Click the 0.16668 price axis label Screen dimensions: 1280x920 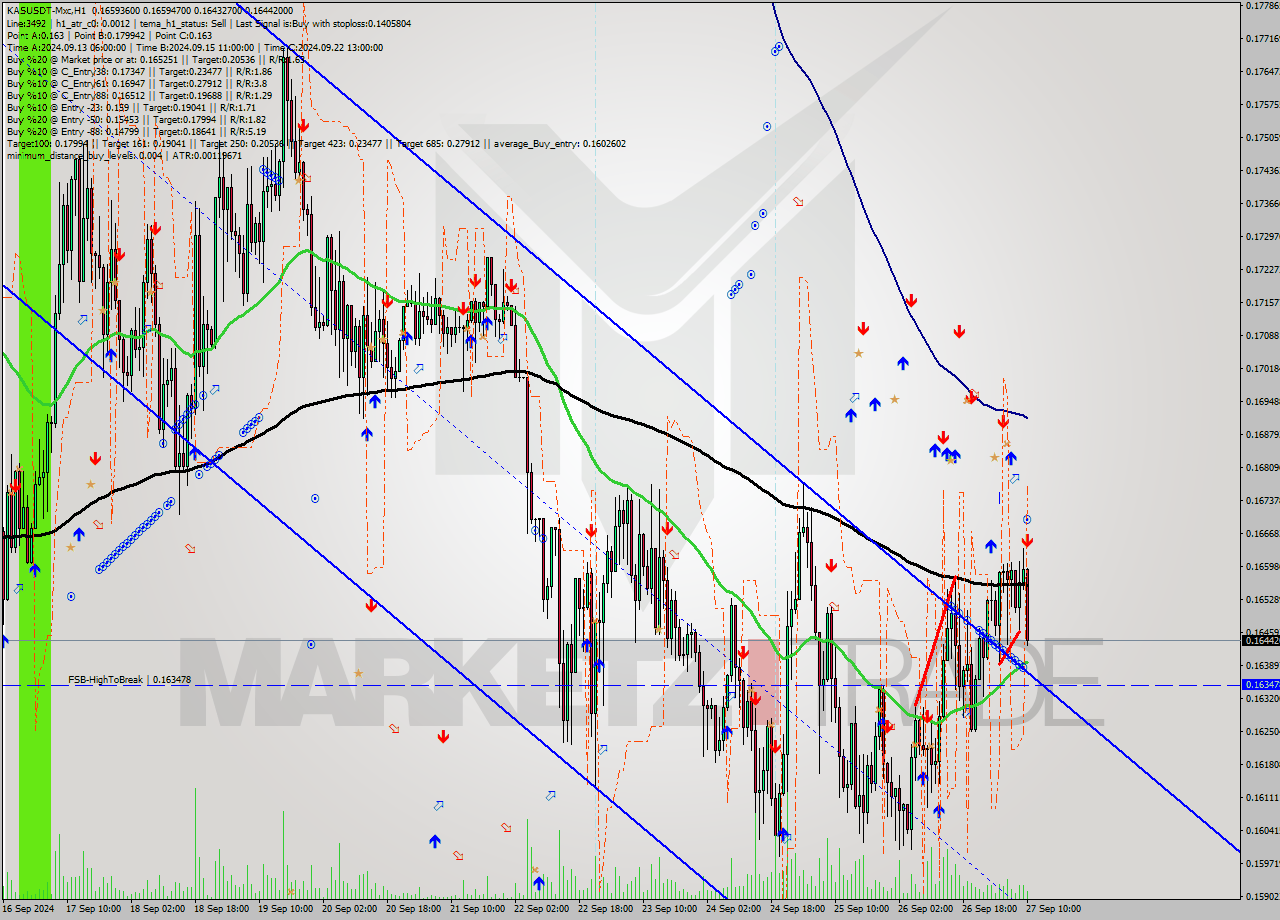pos(1262,533)
